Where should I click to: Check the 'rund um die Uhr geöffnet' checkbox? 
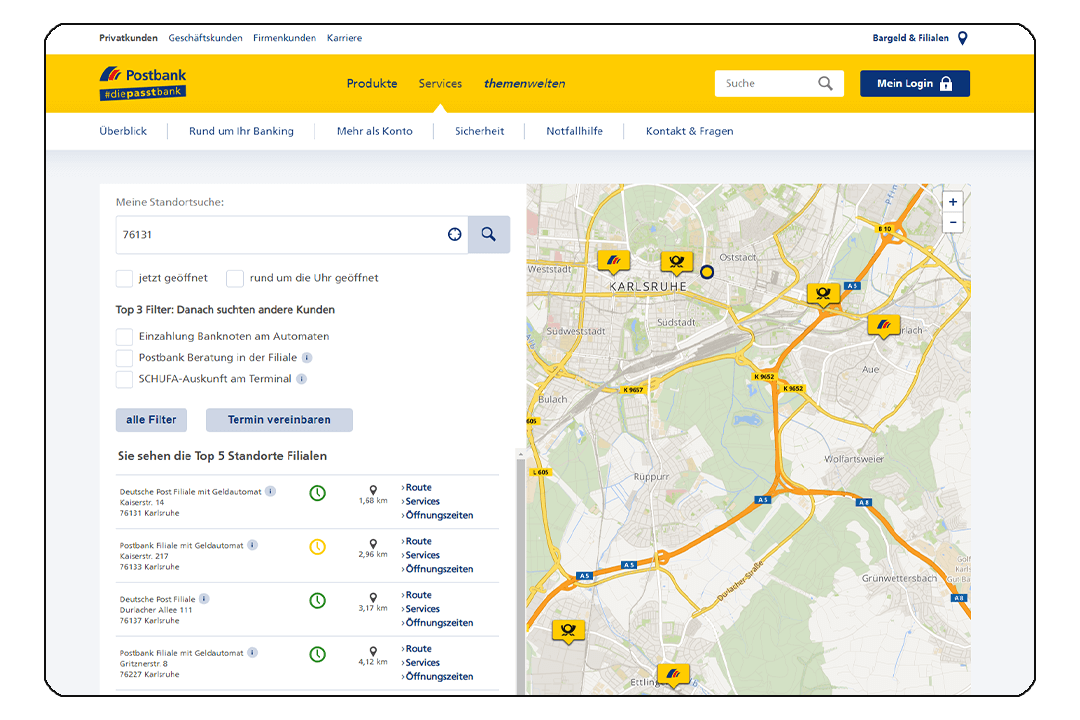[235, 278]
